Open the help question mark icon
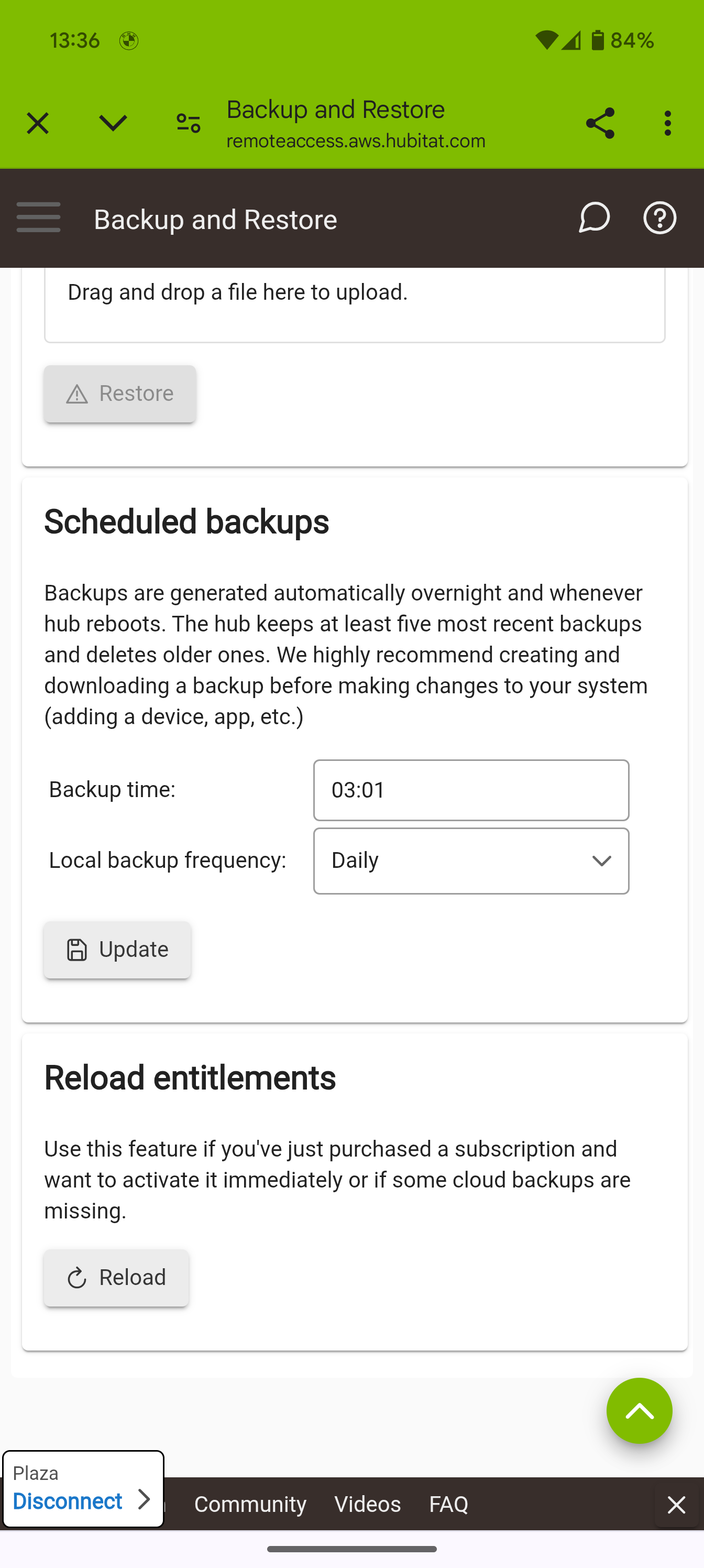Viewport: 704px width, 1568px height. [x=659, y=217]
